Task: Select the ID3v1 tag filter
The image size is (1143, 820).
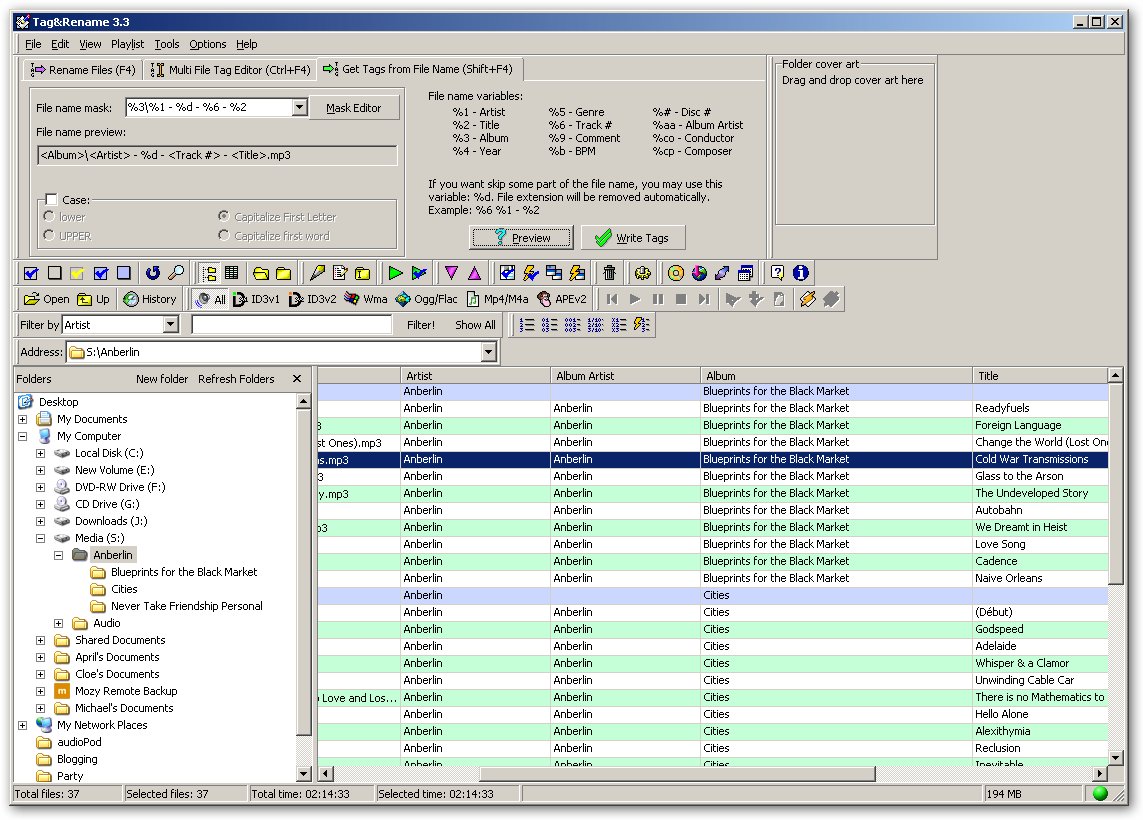Action: coord(256,299)
